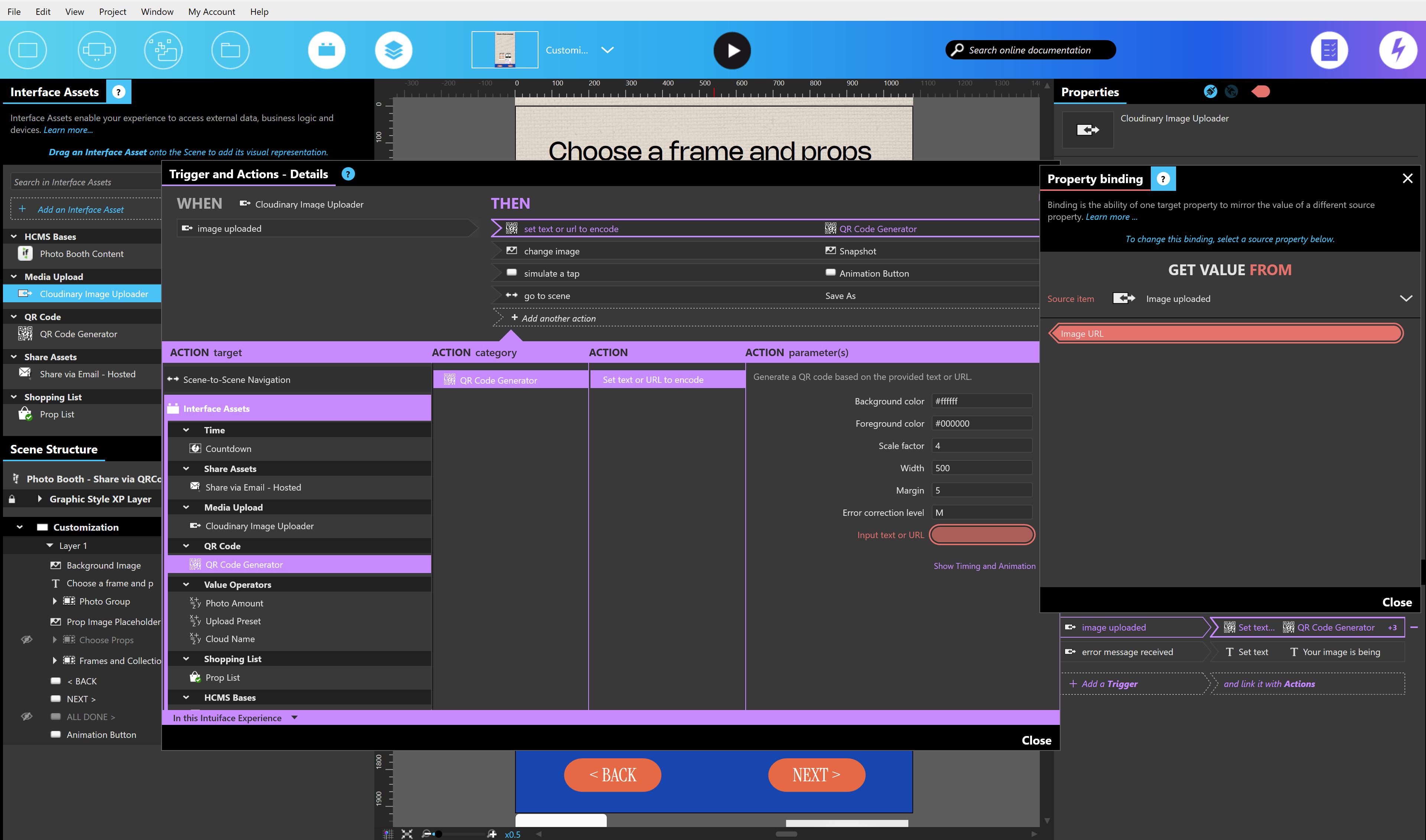Image resolution: width=1426 pixels, height=840 pixels.
Task: Click Add another action
Action: (558, 319)
